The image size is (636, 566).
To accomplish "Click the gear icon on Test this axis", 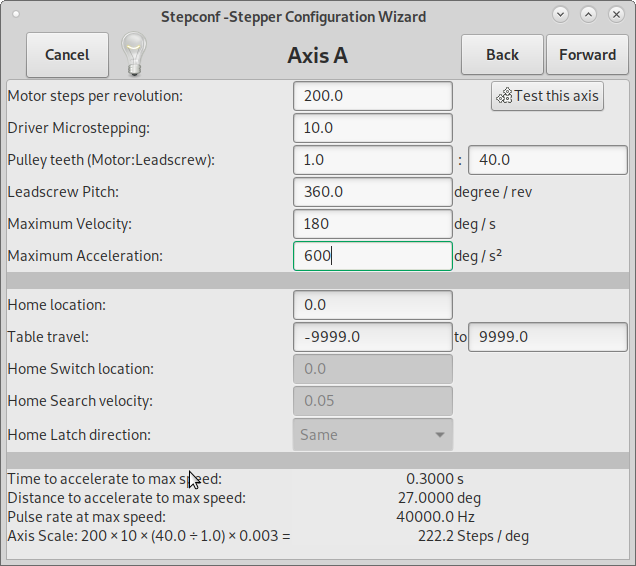I will (504, 96).
